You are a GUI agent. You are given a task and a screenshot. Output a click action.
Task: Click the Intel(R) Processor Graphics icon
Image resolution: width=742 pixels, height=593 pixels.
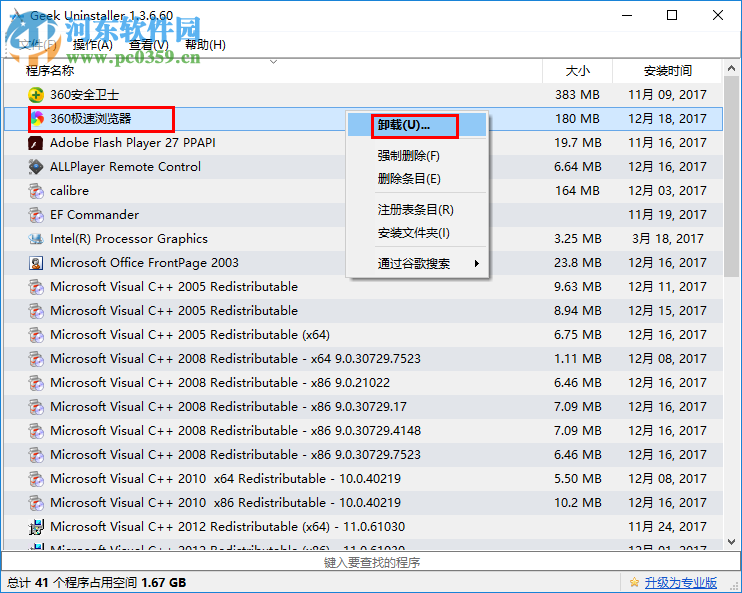click(x=36, y=239)
